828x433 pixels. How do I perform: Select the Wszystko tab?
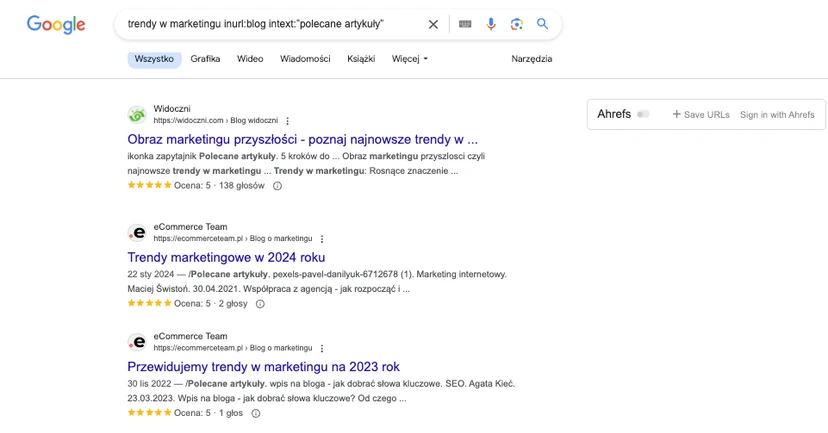[x=154, y=59]
